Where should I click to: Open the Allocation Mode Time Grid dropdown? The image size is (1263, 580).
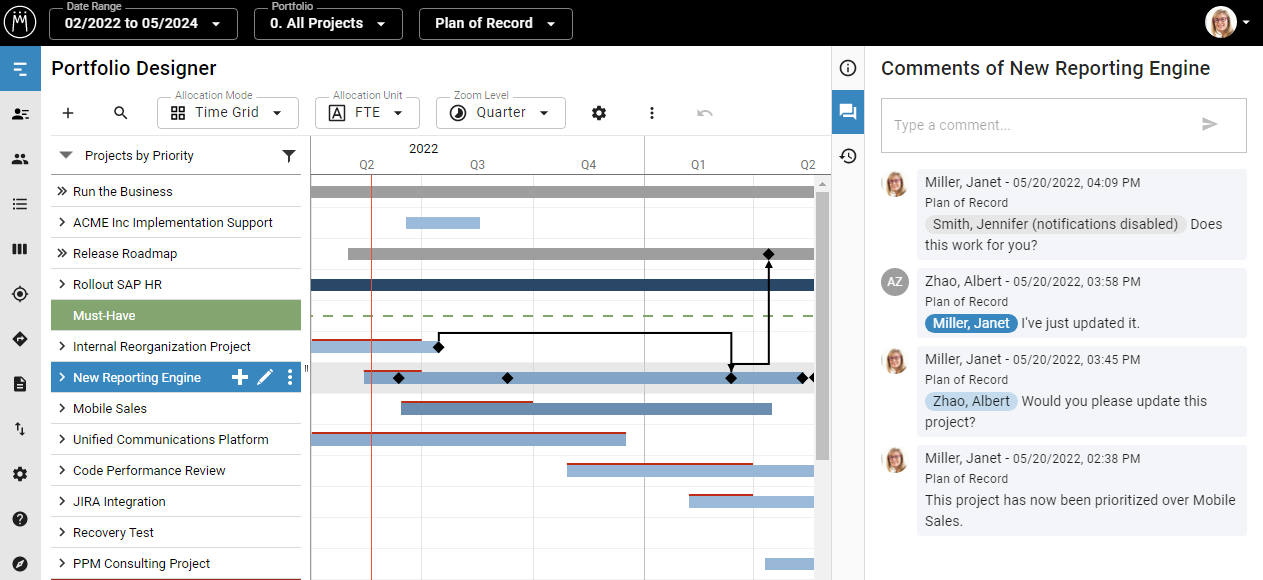(x=228, y=113)
